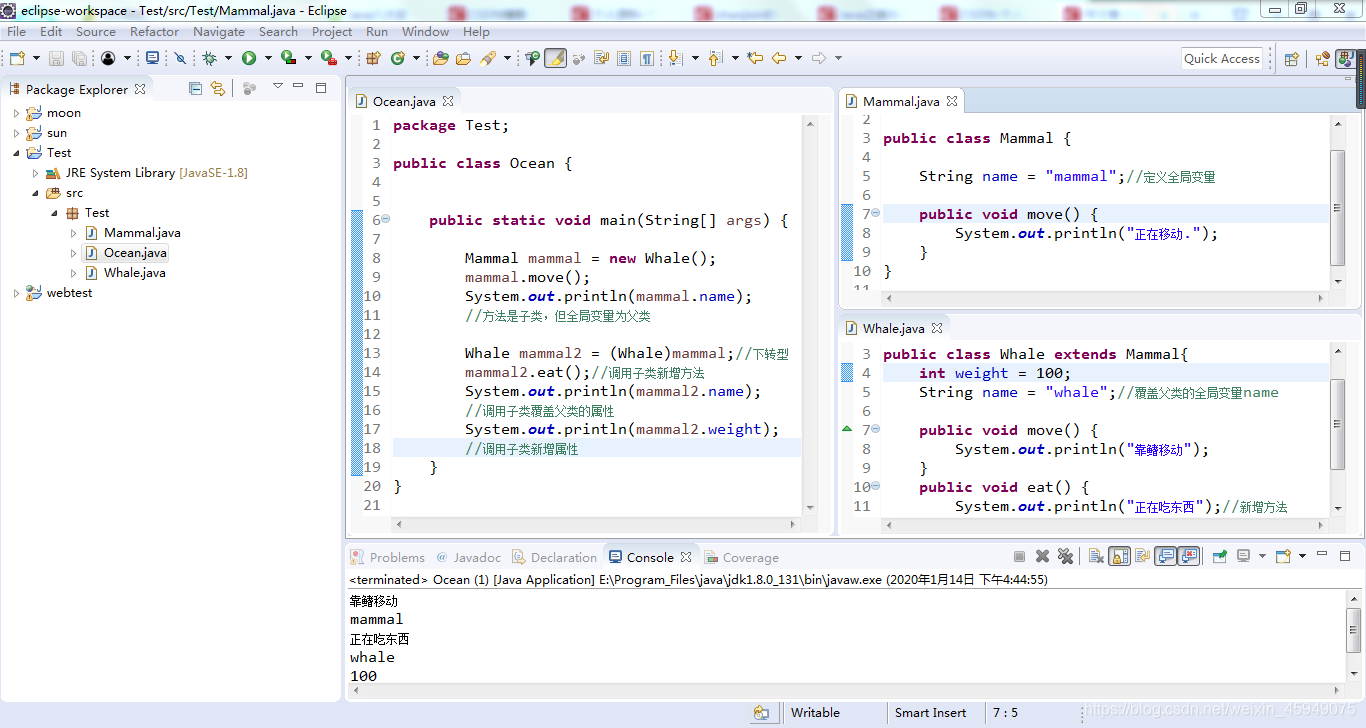Click Clear Console icon
The height and width of the screenshot is (728, 1366).
click(1096, 557)
